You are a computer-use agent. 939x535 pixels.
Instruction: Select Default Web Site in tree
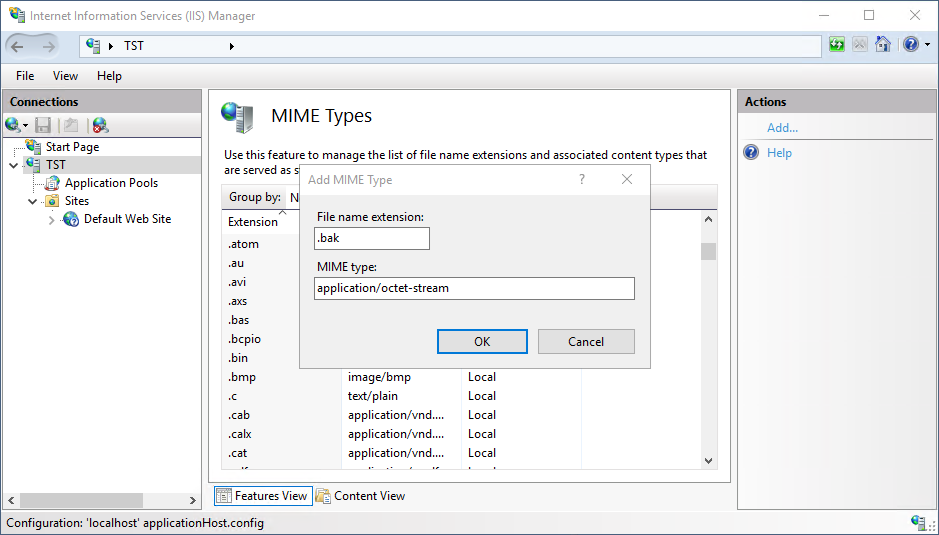[128, 219]
